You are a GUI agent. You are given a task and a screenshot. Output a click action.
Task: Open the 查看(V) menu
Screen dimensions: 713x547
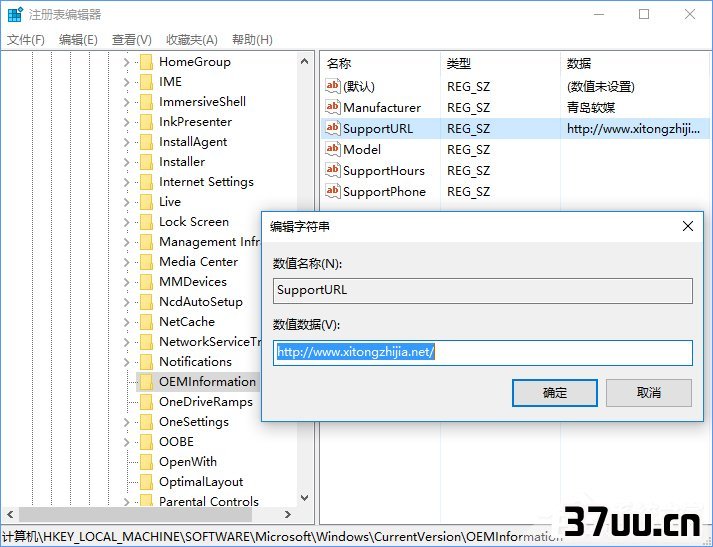point(131,40)
